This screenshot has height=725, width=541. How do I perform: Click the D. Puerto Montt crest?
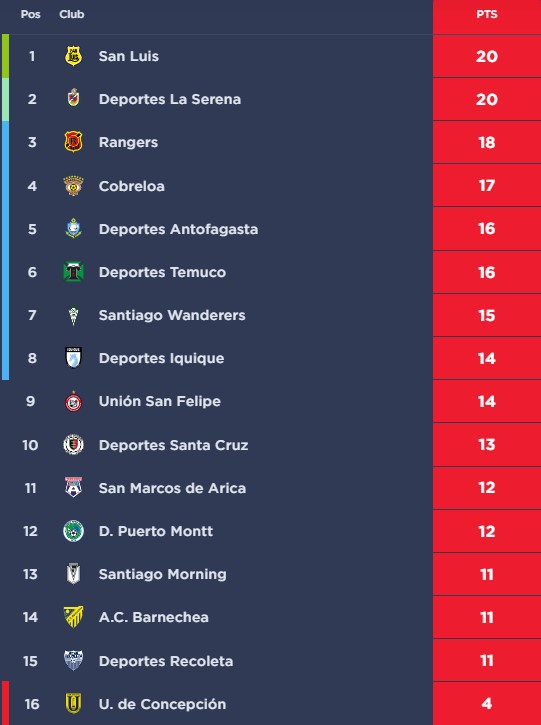click(x=73, y=531)
